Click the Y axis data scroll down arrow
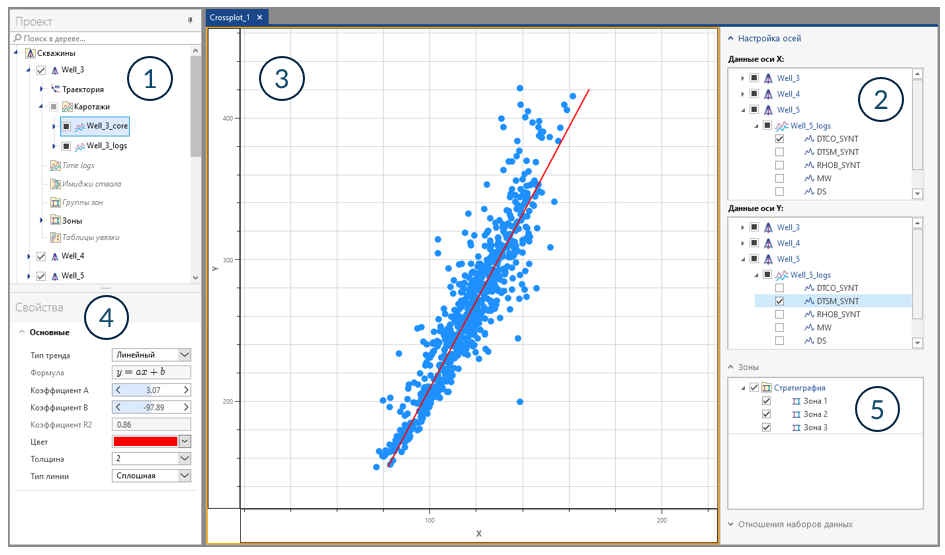This screenshot has height=555, width=945. (x=917, y=343)
